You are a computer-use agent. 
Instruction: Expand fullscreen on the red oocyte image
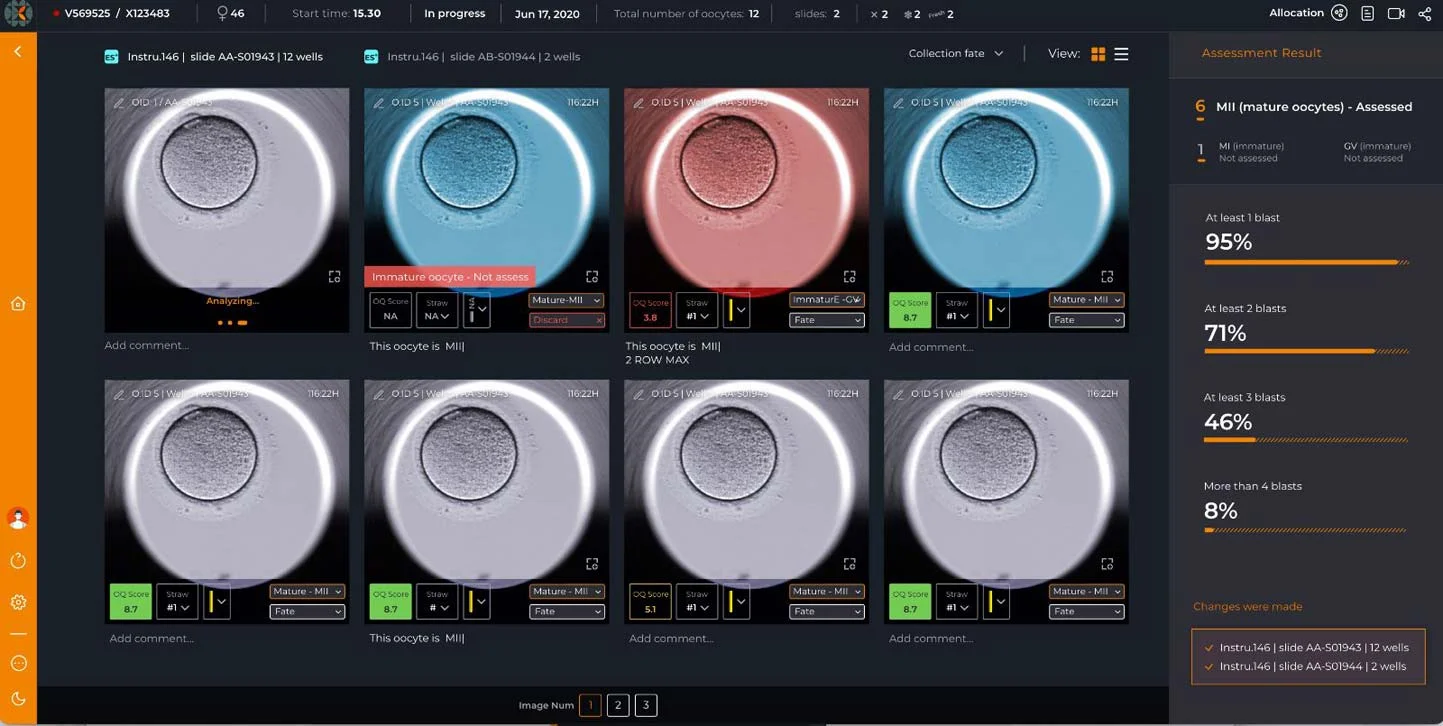[x=849, y=276]
